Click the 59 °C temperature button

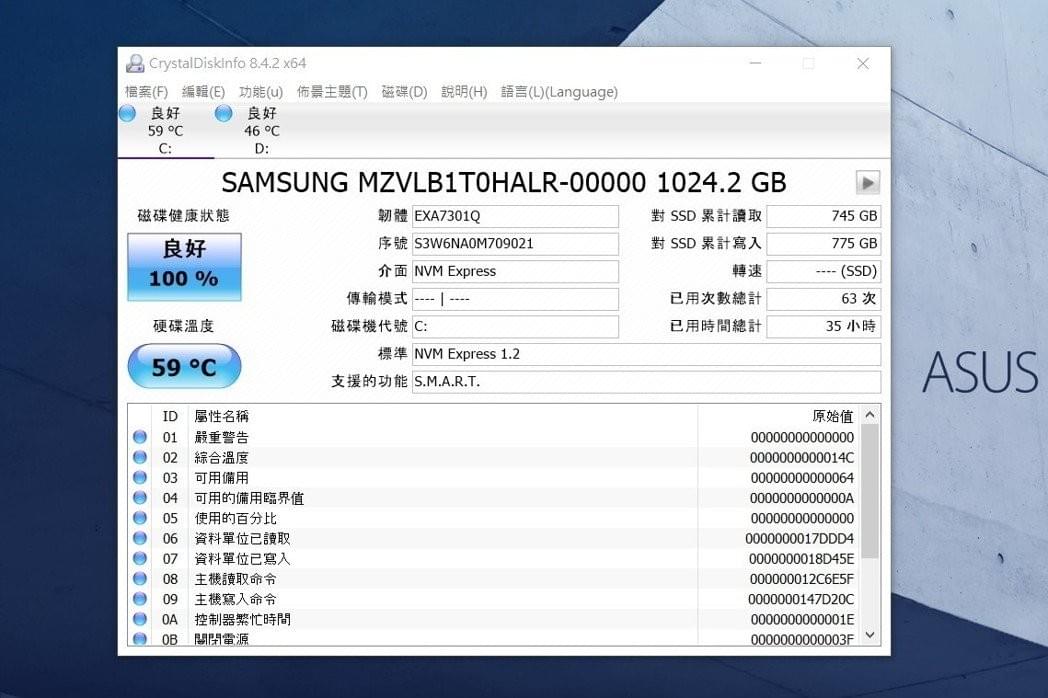click(184, 366)
